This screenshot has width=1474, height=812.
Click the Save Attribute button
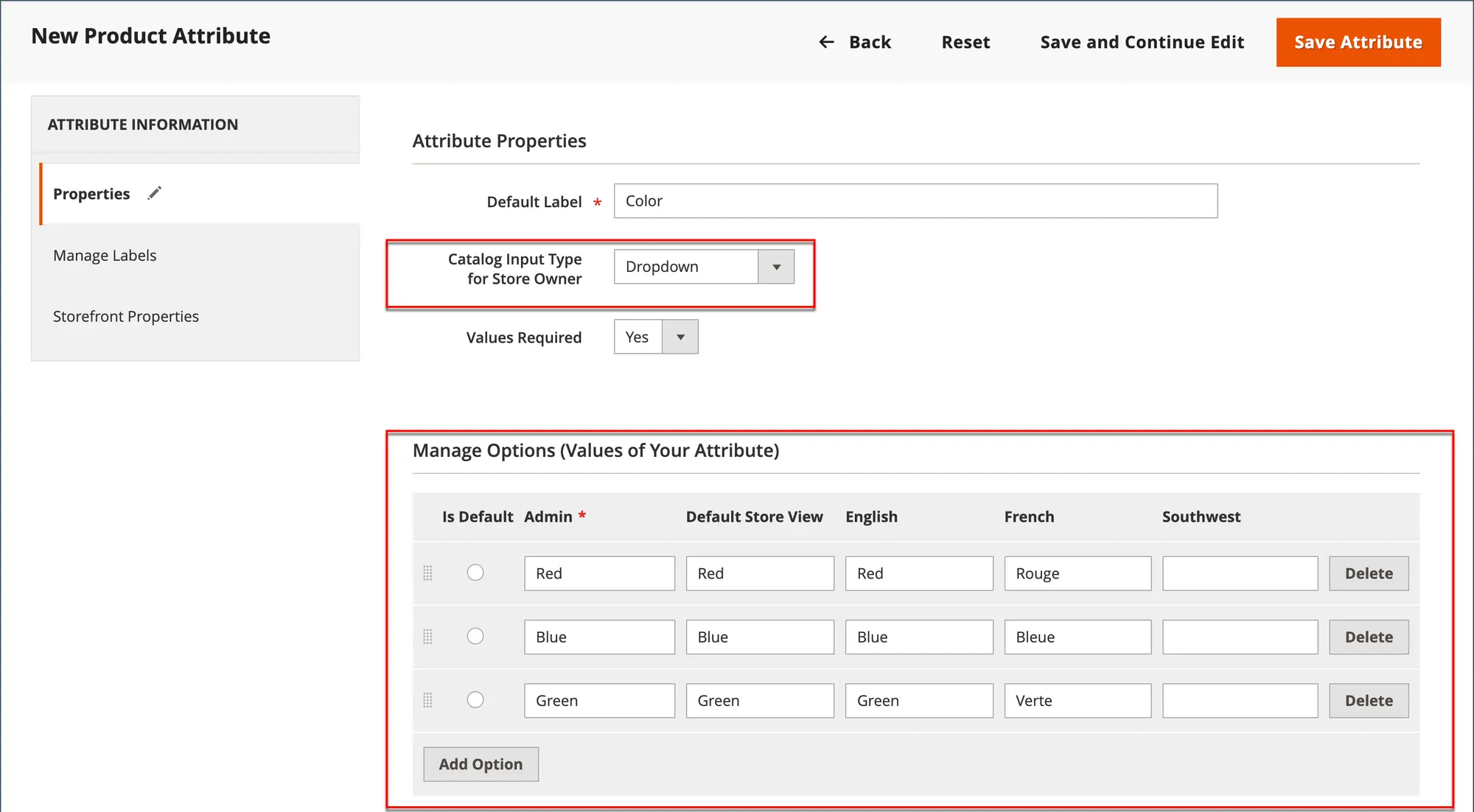point(1358,43)
